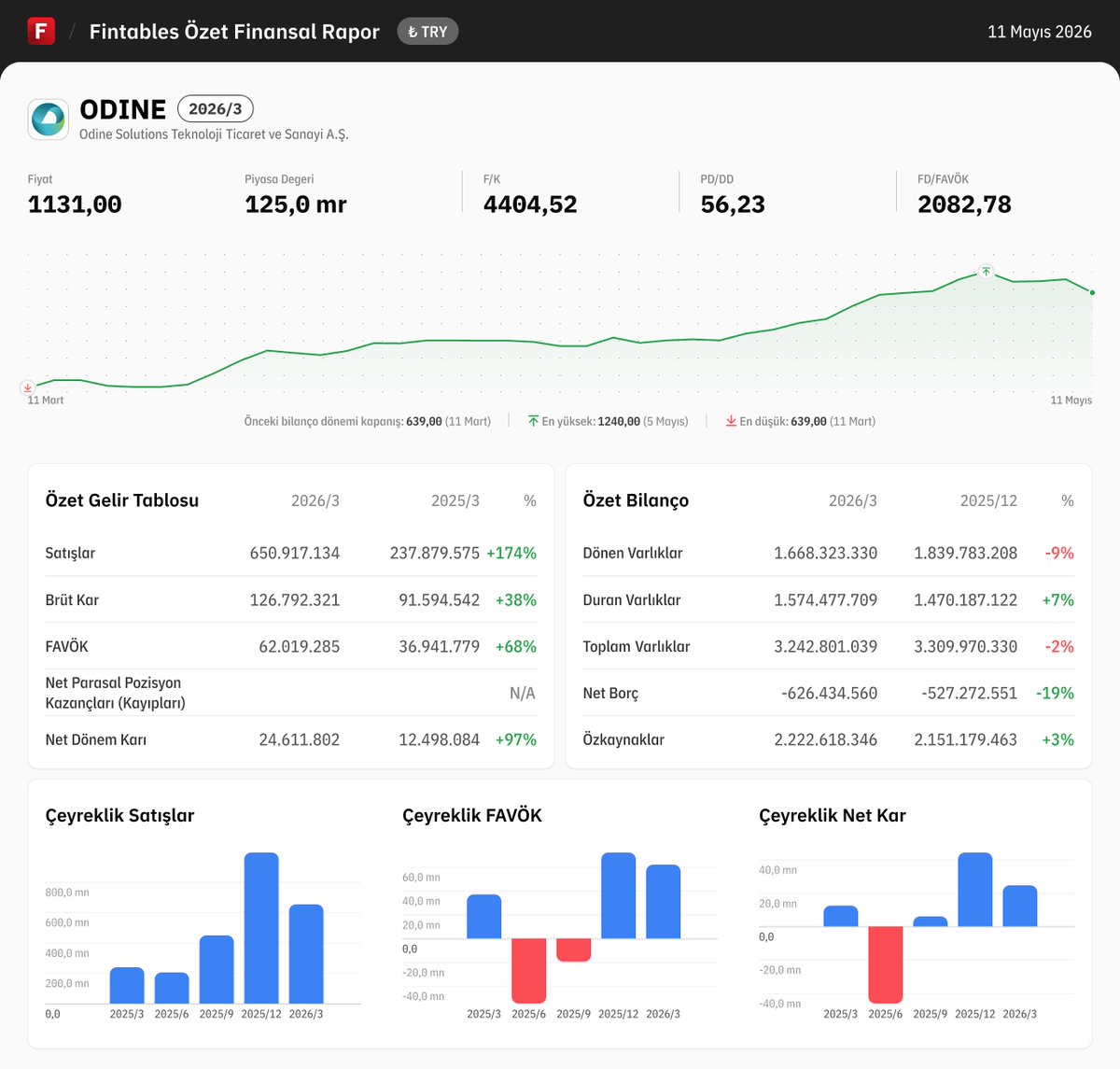Viewport: 1120px width, 1069px height.
Task: Click the green end point of price line
Action: coord(1092,292)
